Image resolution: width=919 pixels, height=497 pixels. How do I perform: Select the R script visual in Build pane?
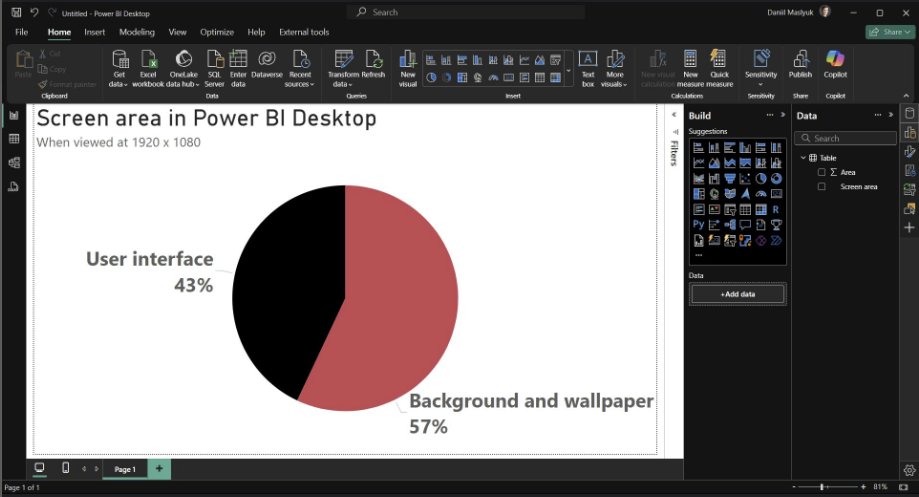pyautogui.click(x=776, y=209)
